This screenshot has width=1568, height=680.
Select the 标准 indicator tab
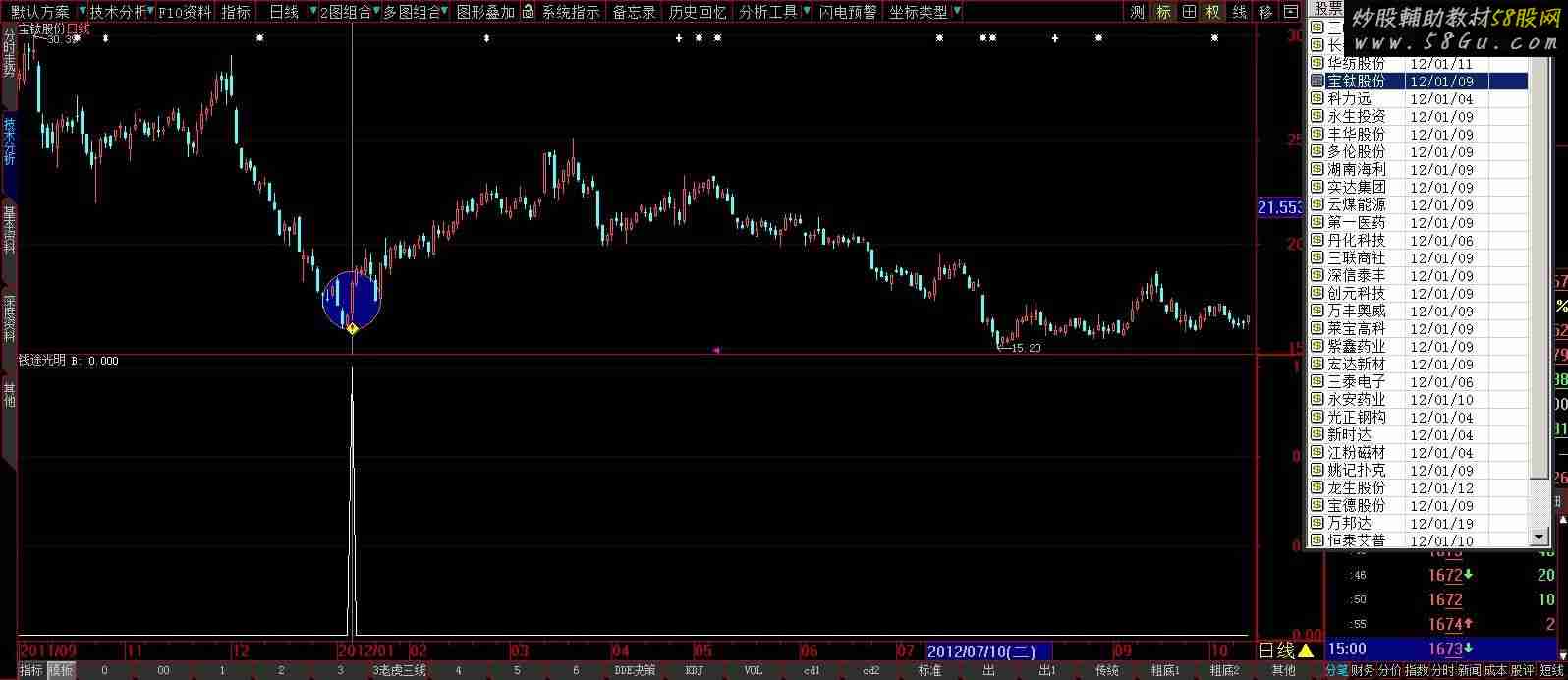(x=929, y=671)
